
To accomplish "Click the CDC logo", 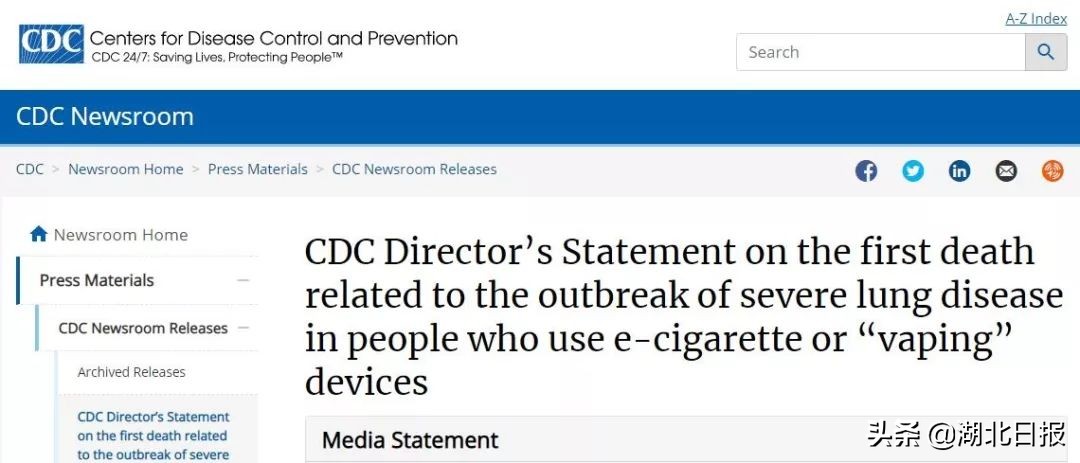I will coord(52,44).
